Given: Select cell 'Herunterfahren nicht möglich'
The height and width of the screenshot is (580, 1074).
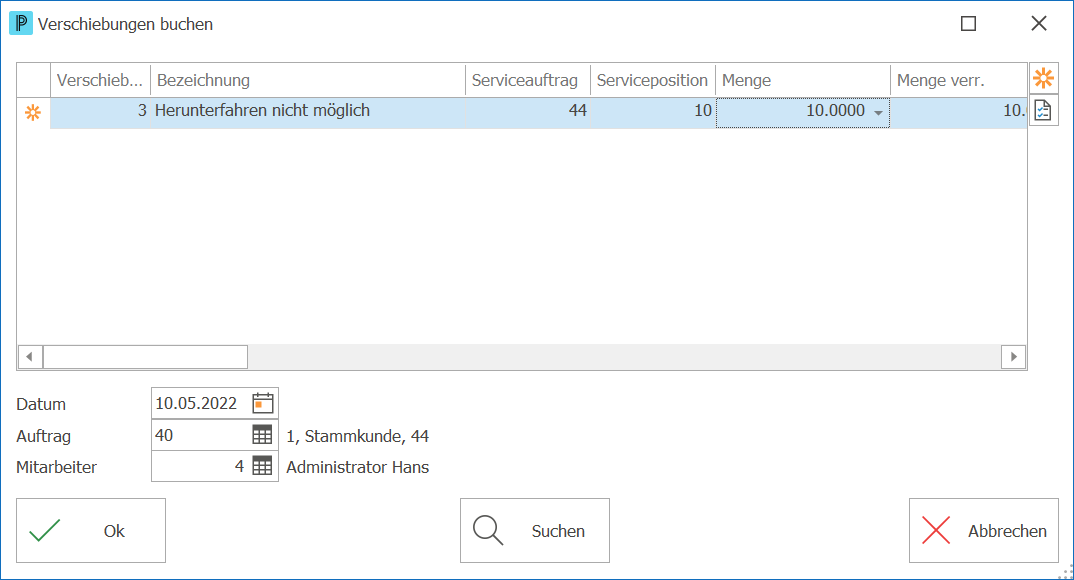Looking at the screenshot, I should pos(308,111).
